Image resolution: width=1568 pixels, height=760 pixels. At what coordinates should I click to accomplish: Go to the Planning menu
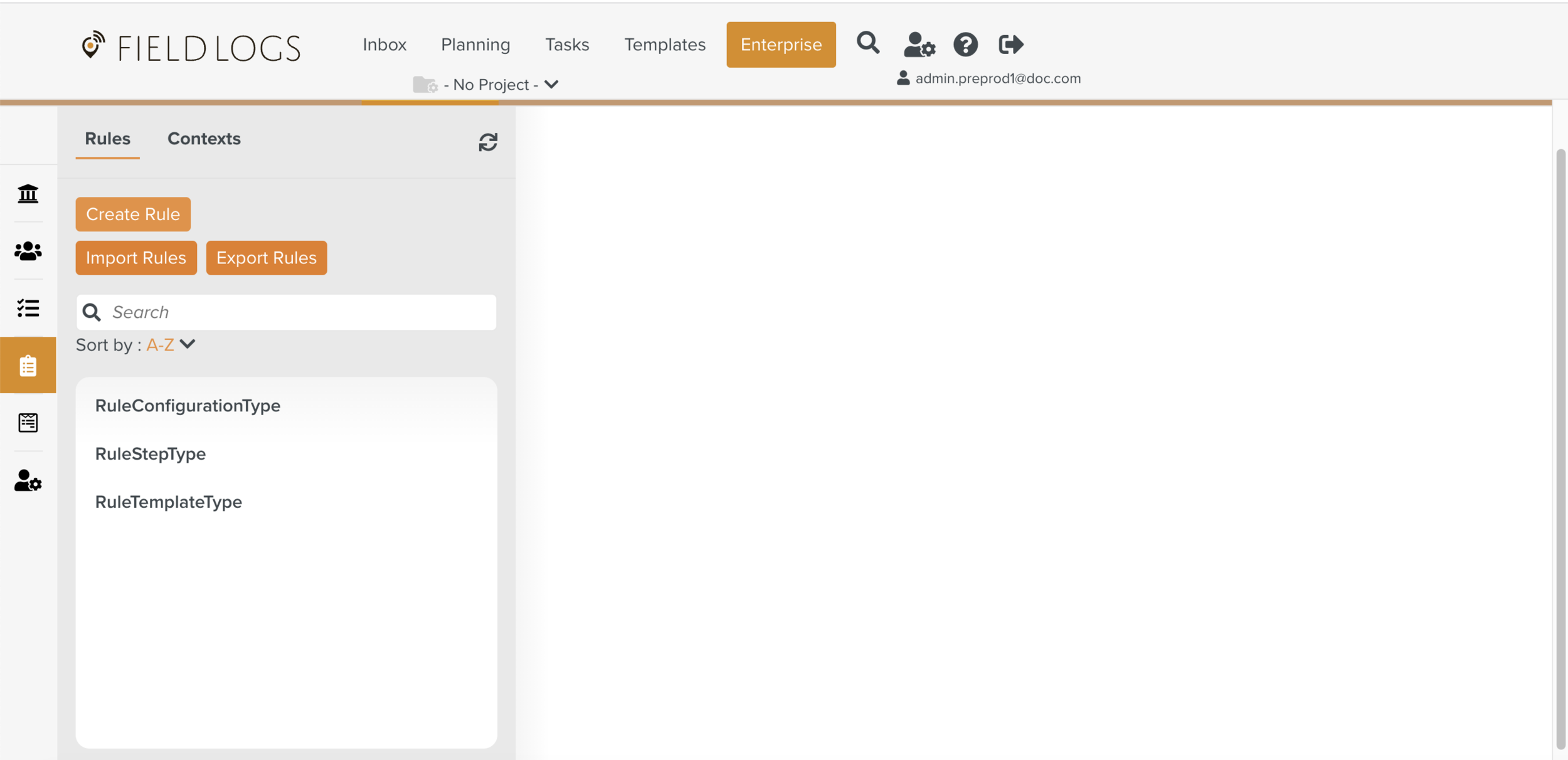(475, 45)
